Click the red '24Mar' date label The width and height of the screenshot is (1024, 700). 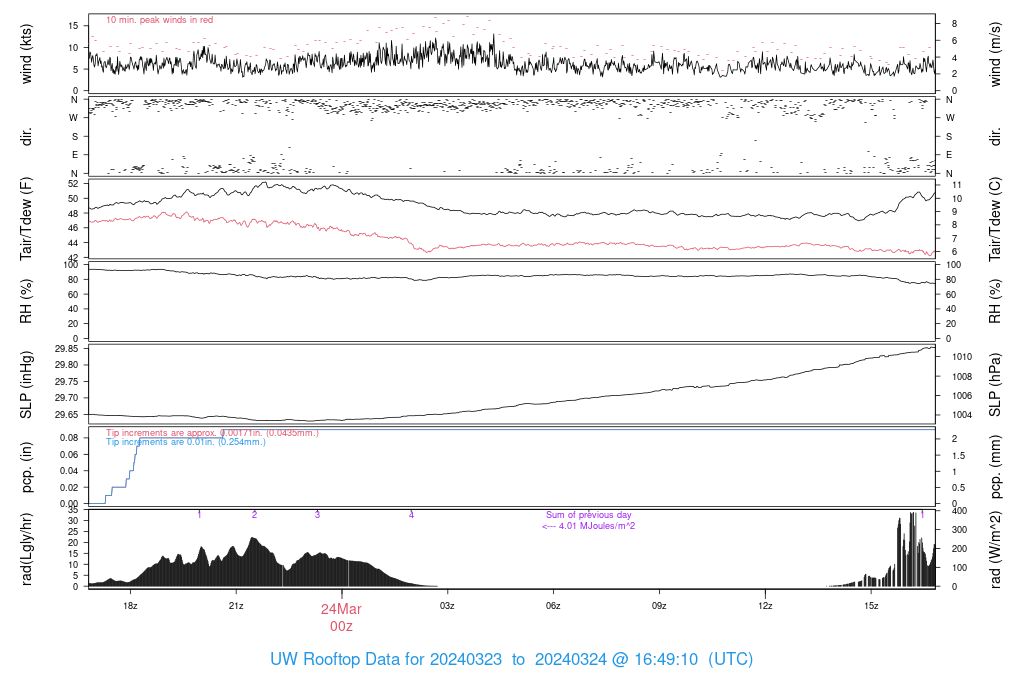tap(341, 609)
